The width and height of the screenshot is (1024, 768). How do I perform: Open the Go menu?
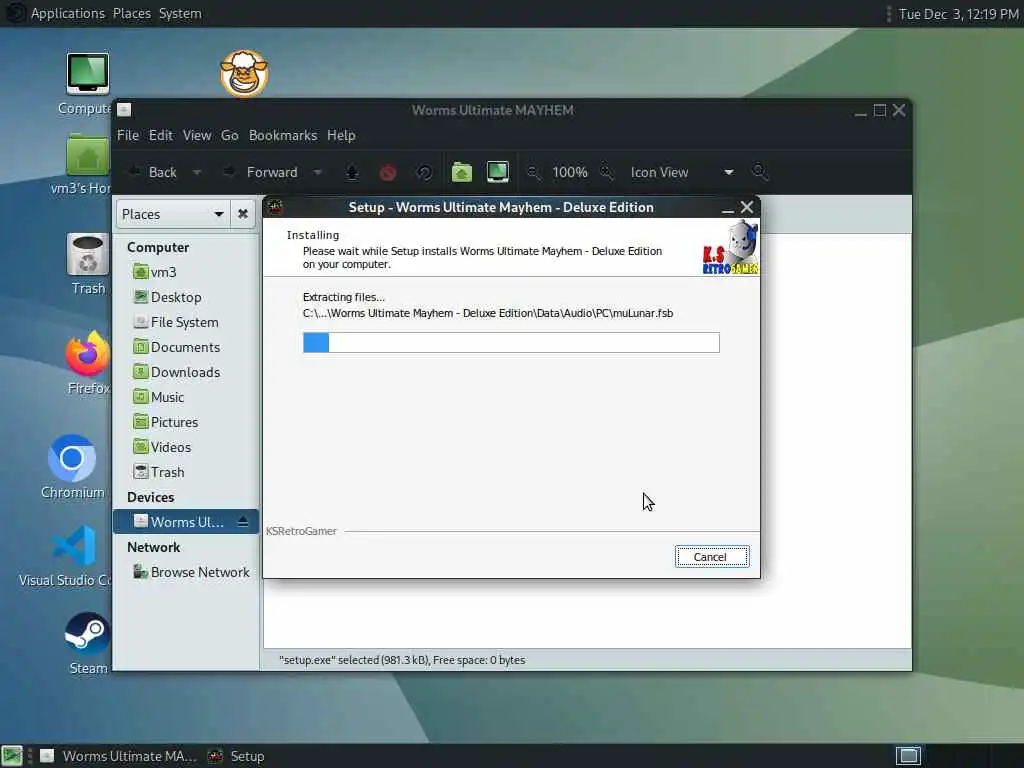229,135
